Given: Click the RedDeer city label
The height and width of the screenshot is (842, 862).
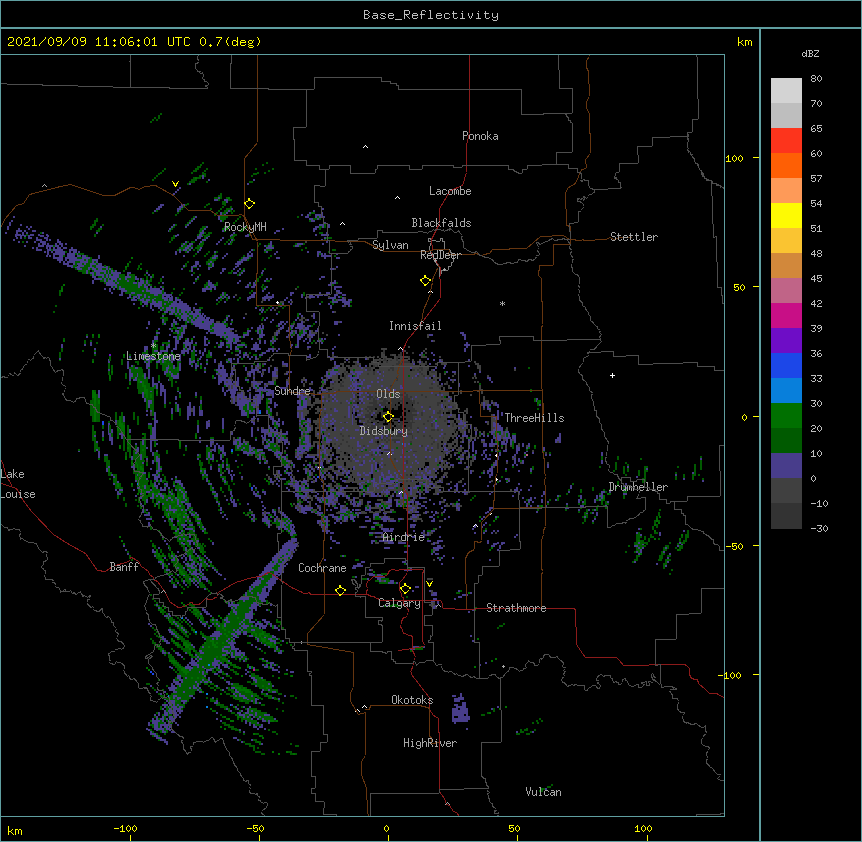Looking at the screenshot, I should pos(440,255).
